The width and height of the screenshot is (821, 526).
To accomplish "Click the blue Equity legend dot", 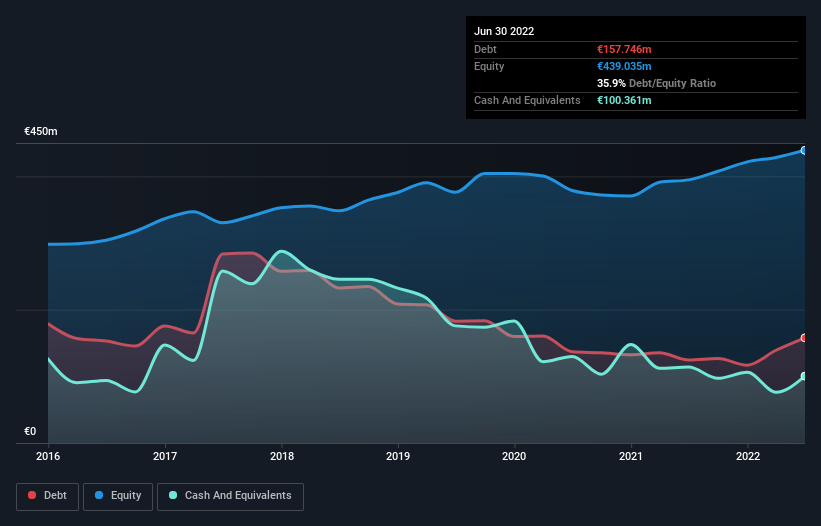I will 99,495.
